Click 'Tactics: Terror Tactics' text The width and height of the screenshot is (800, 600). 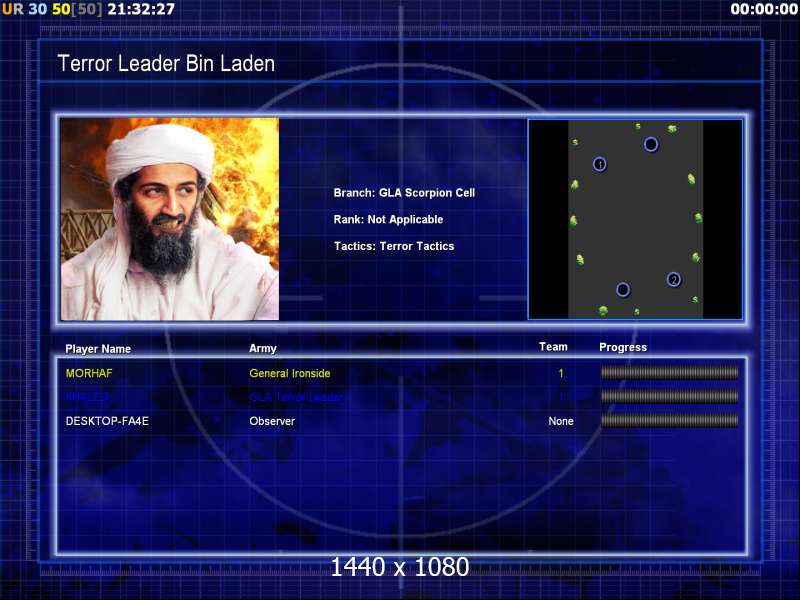pyautogui.click(x=394, y=246)
